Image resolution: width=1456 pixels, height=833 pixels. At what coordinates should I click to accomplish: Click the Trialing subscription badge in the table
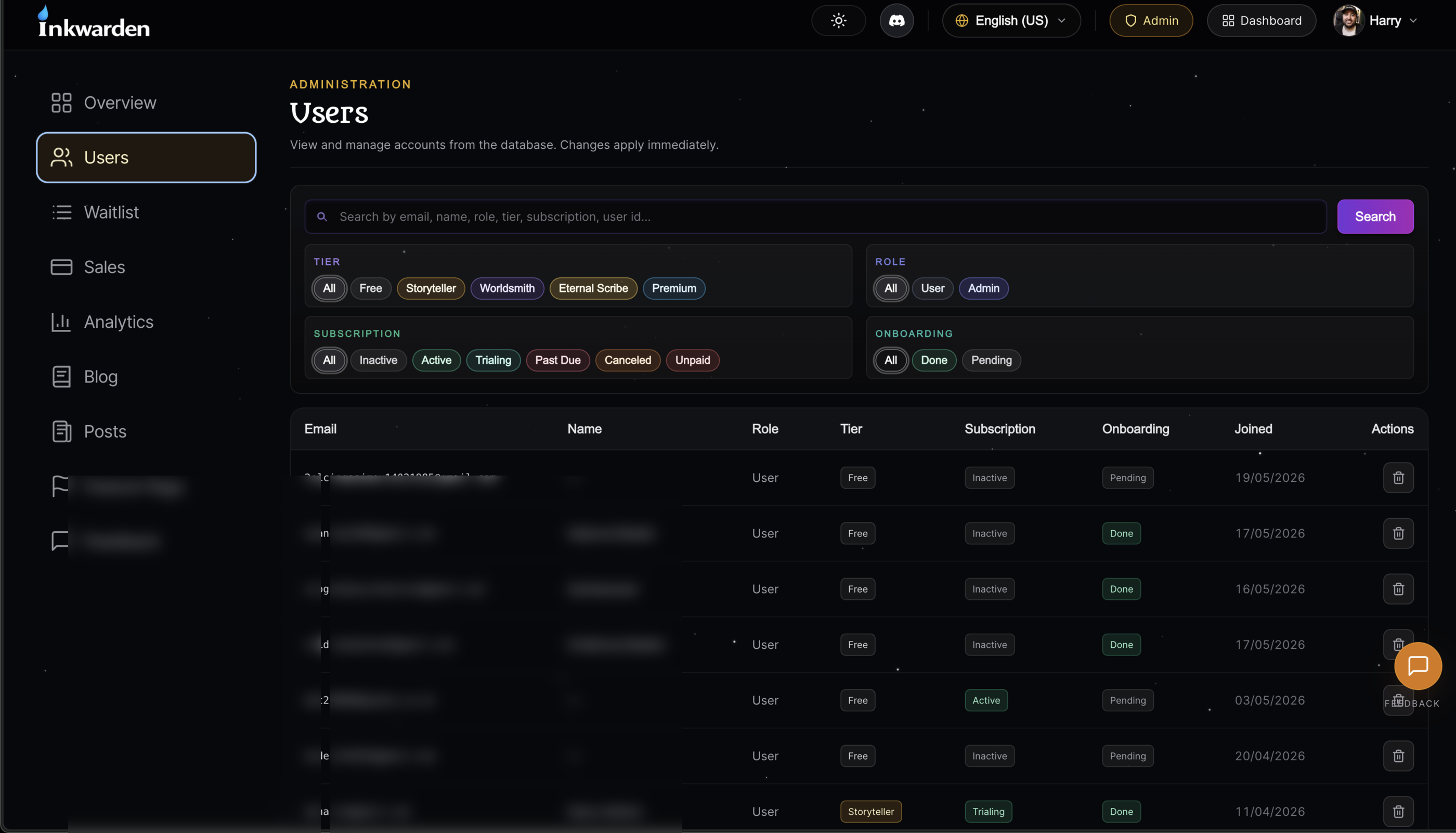989,812
